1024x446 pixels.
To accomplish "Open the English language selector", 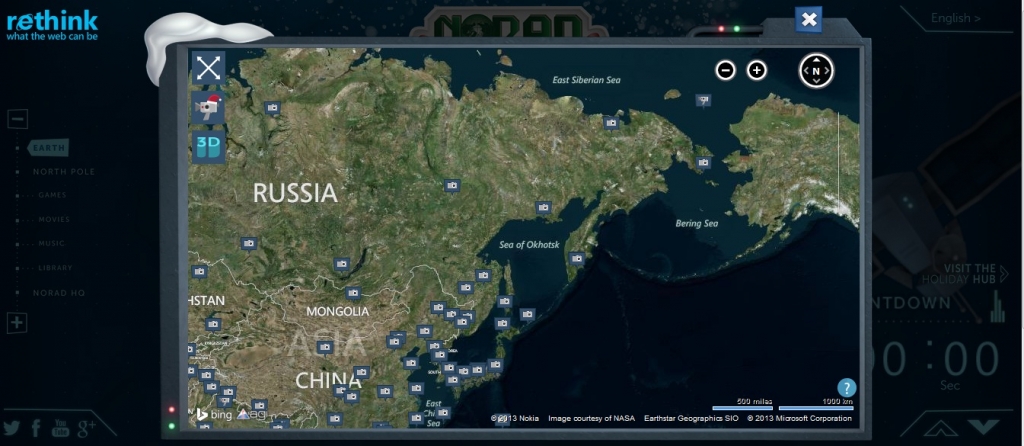I will point(955,18).
